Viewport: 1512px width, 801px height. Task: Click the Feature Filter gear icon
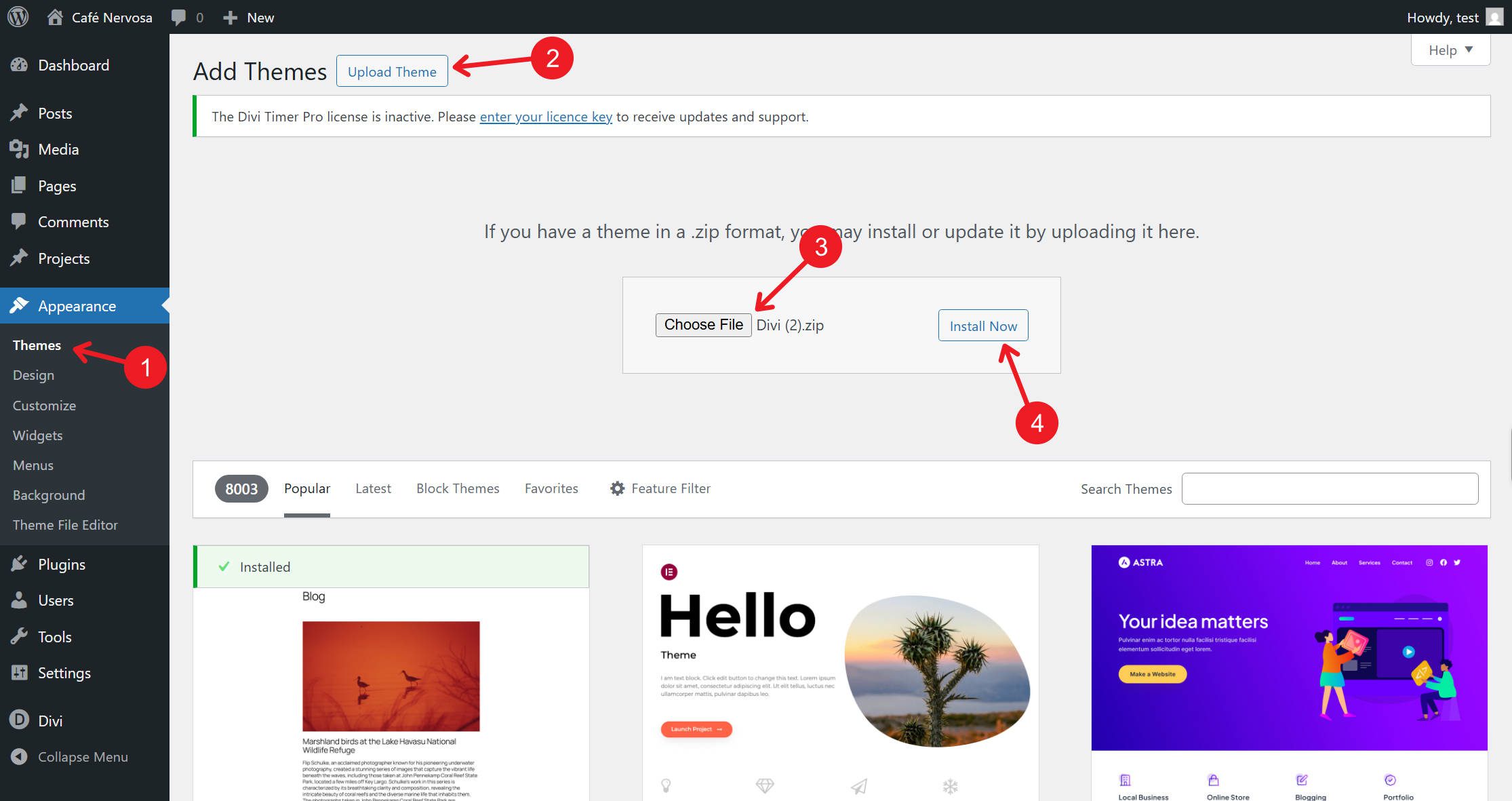pyautogui.click(x=617, y=488)
